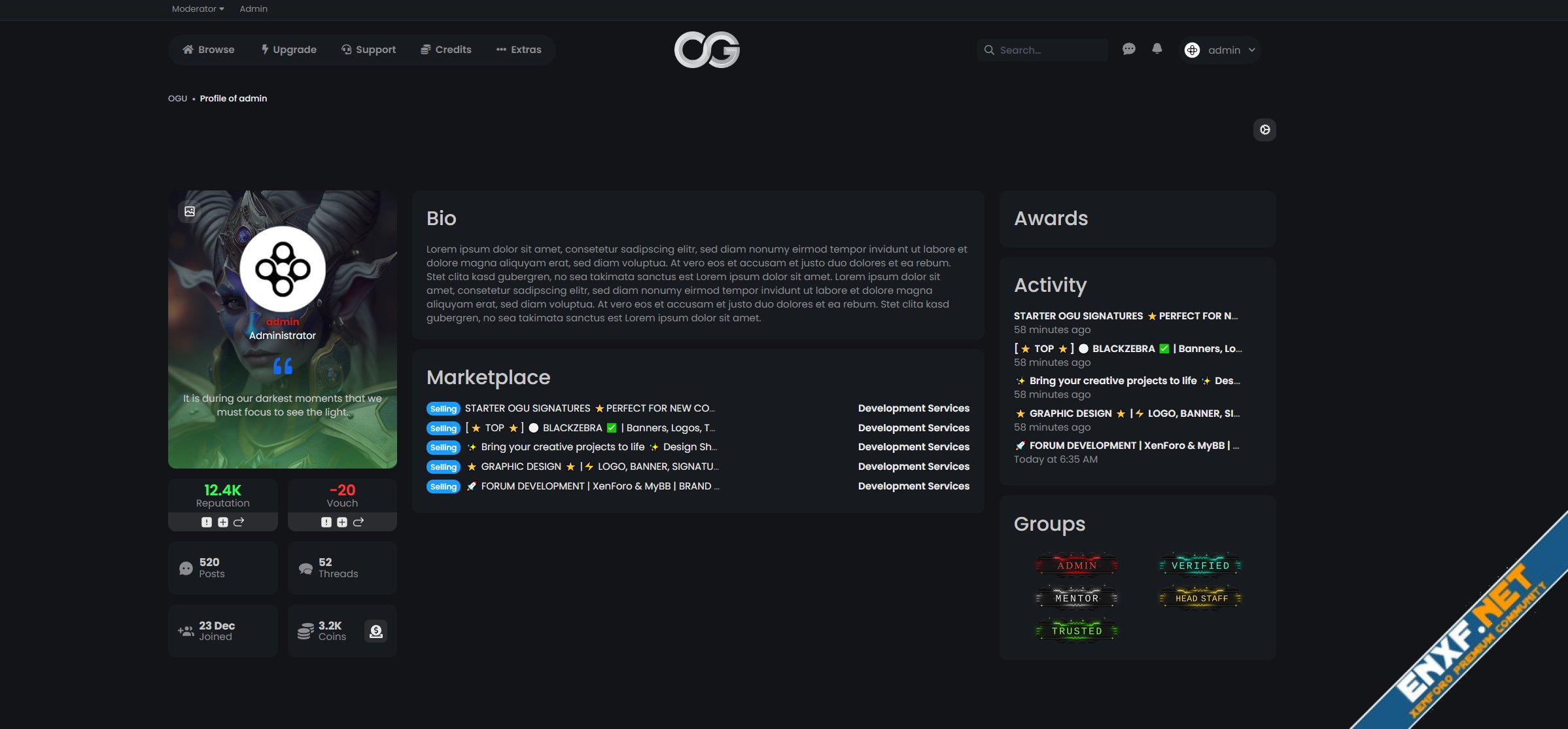Open the profile settings gear icon
The width and height of the screenshot is (1568, 729).
click(1264, 130)
